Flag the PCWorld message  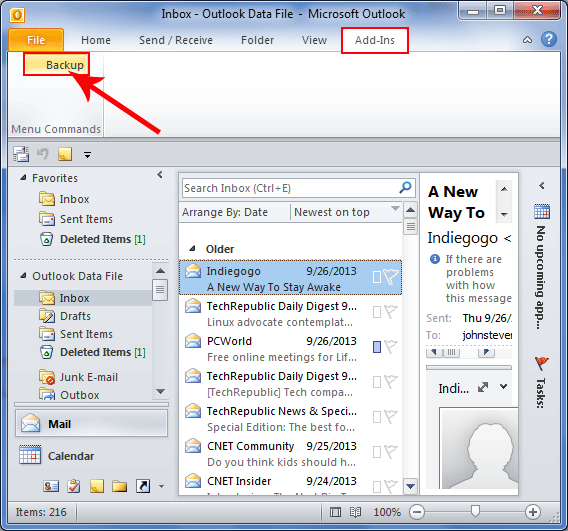390,347
